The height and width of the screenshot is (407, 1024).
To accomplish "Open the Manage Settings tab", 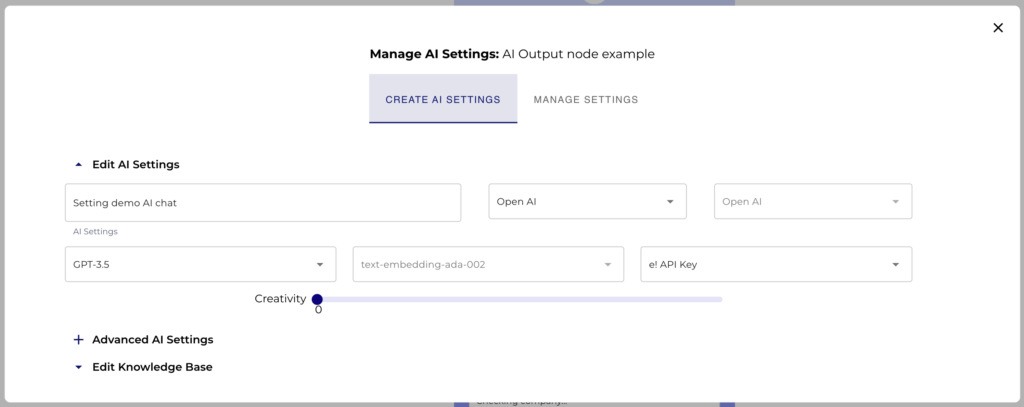I will pyautogui.click(x=586, y=99).
